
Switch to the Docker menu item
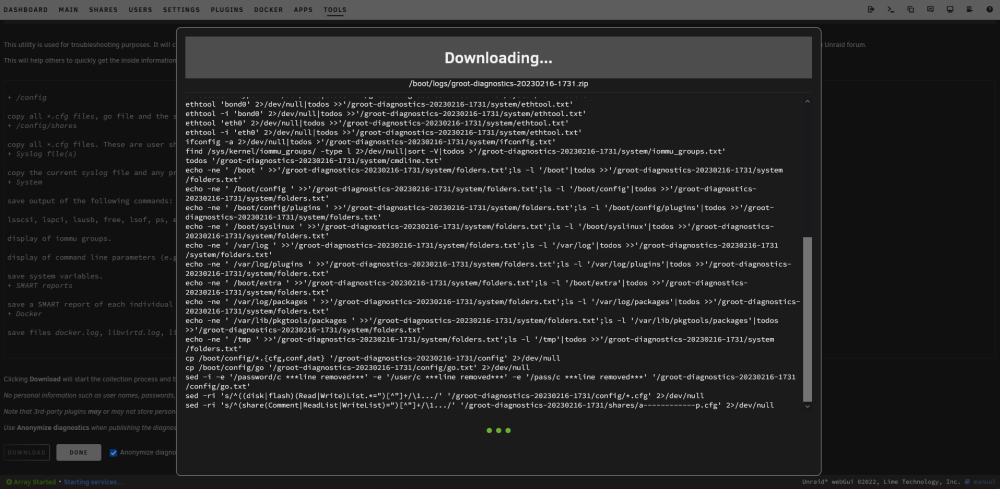(268, 10)
